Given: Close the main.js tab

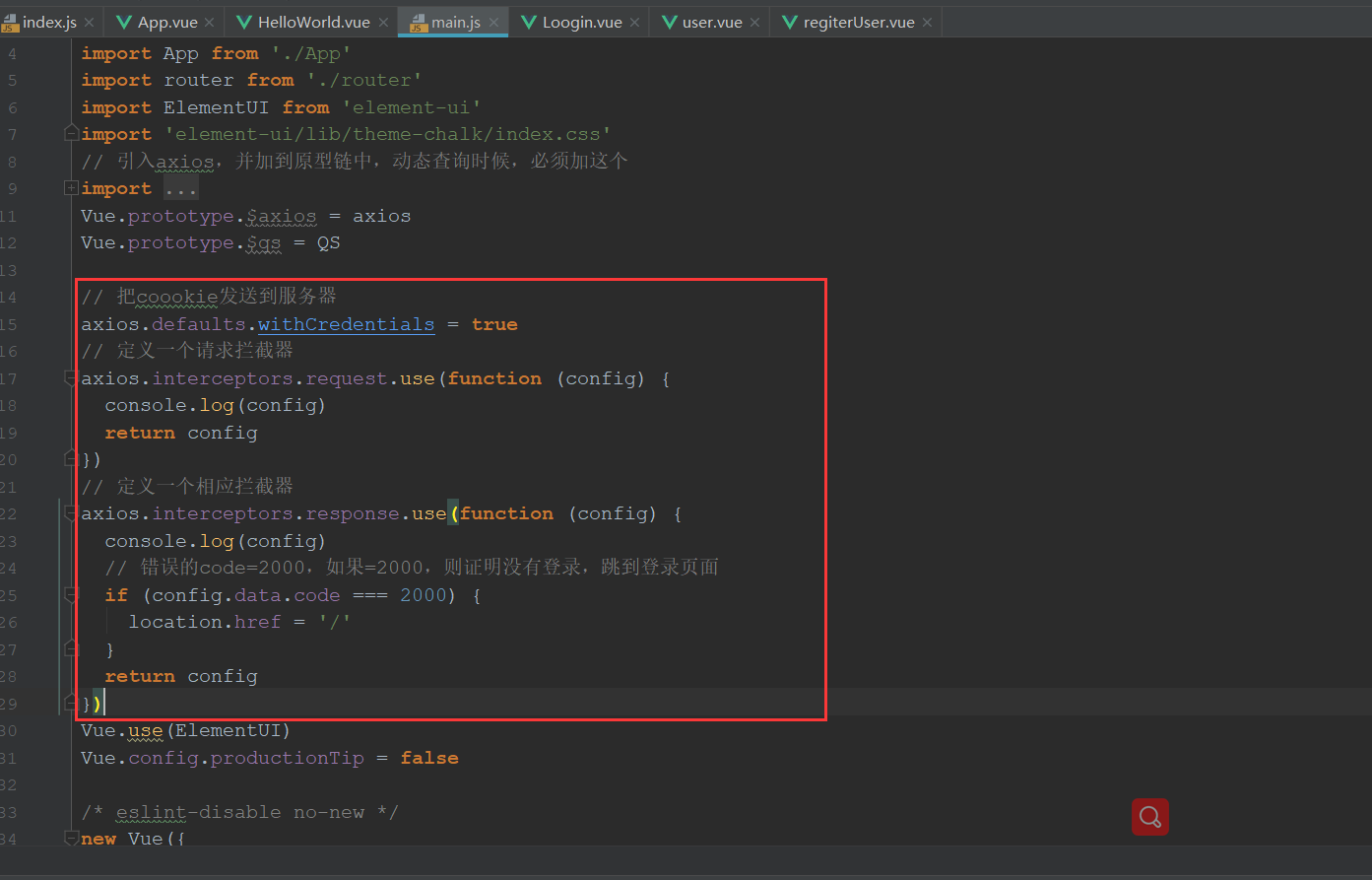Looking at the screenshot, I should pyautogui.click(x=493, y=22).
